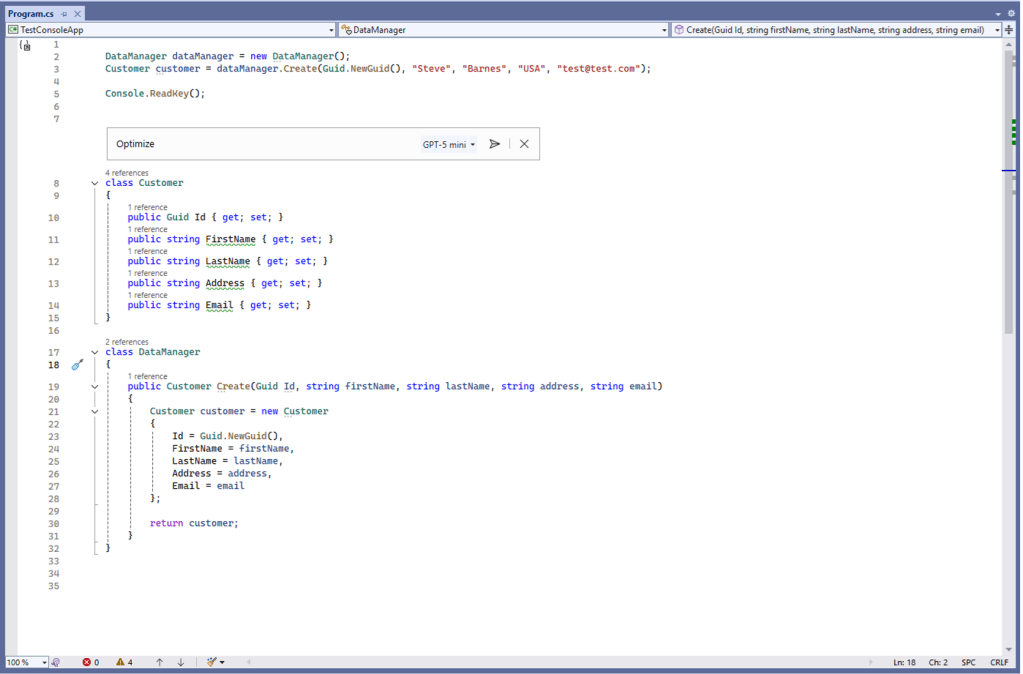Toggle SPC spacing mode in status bar
This screenshot has width=1023, height=674.
coord(968,661)
